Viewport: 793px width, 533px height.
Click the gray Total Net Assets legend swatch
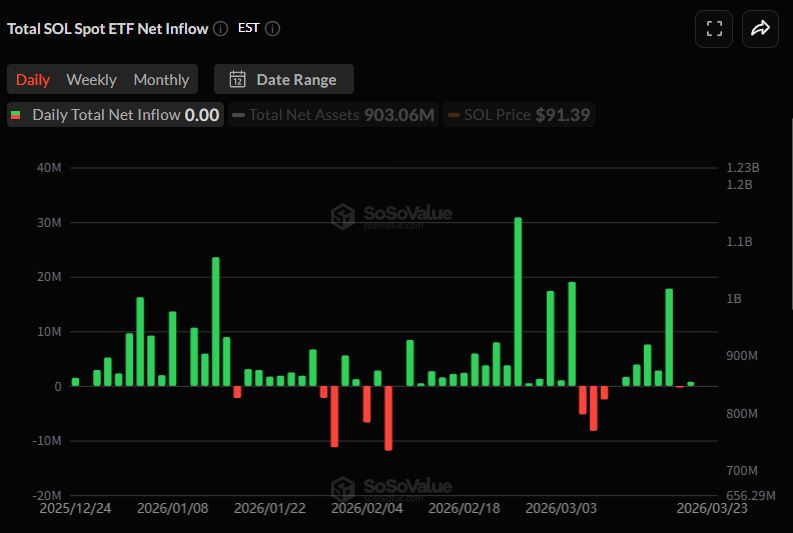[x=239, y=115]
